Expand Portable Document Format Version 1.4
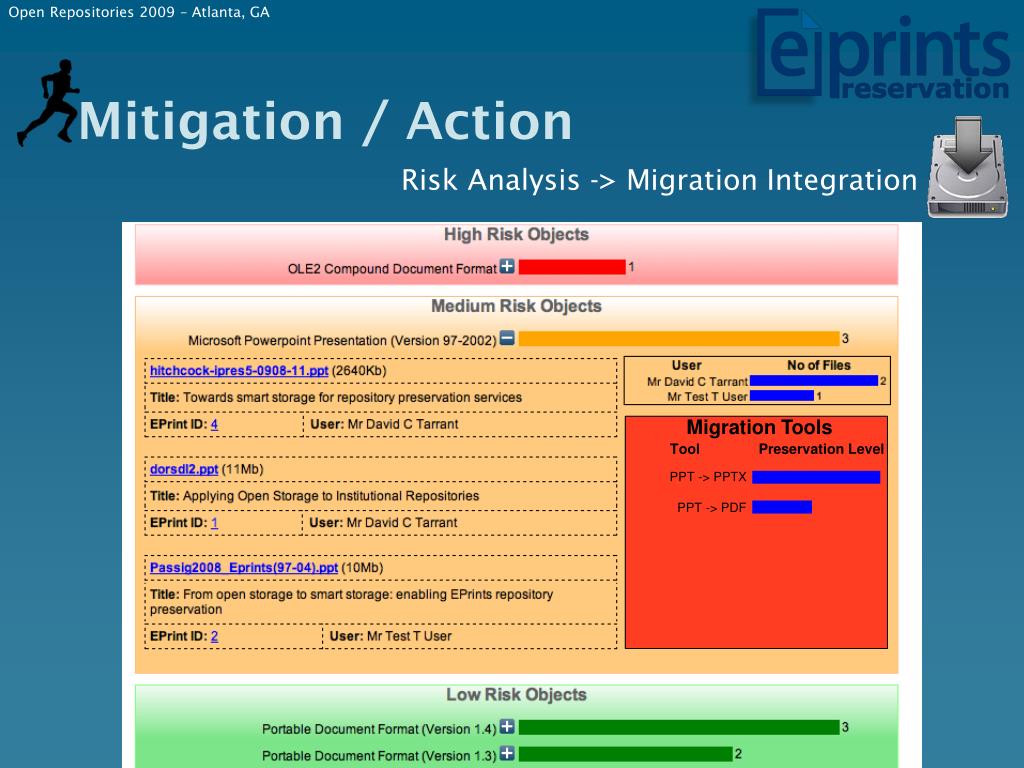This screenshot has width=1024, height=768. click(507, 727)
